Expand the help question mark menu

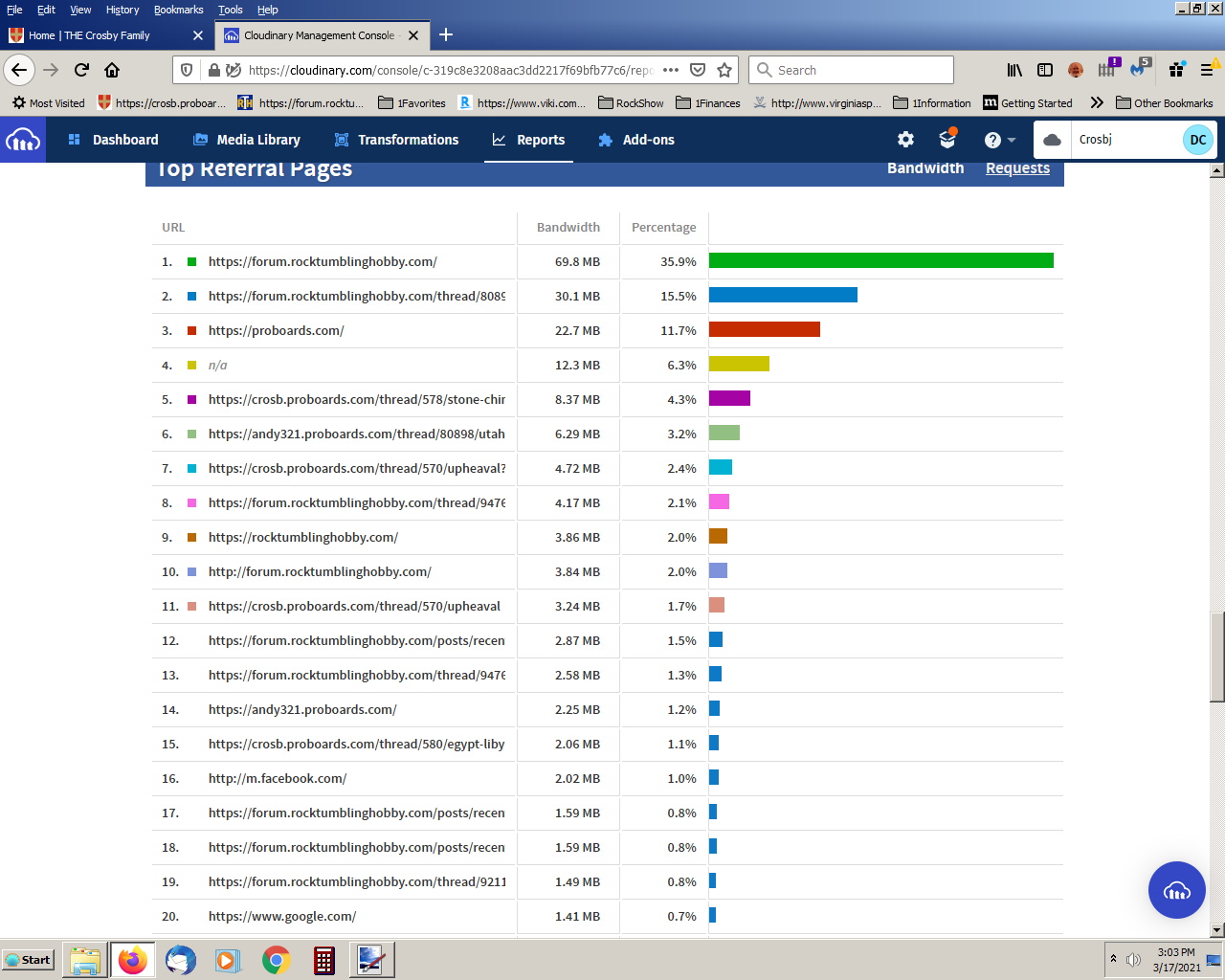pyautogui.click(x=999, y=140)
